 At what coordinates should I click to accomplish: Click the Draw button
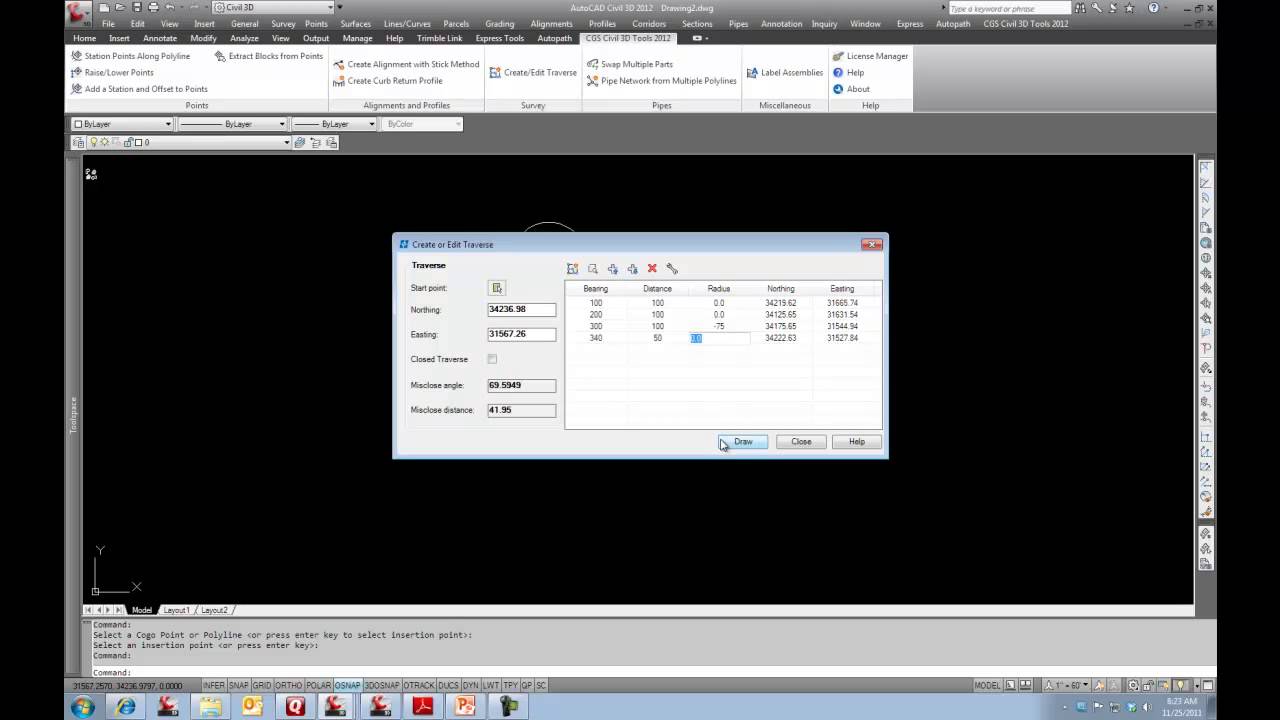click(743, 441)
